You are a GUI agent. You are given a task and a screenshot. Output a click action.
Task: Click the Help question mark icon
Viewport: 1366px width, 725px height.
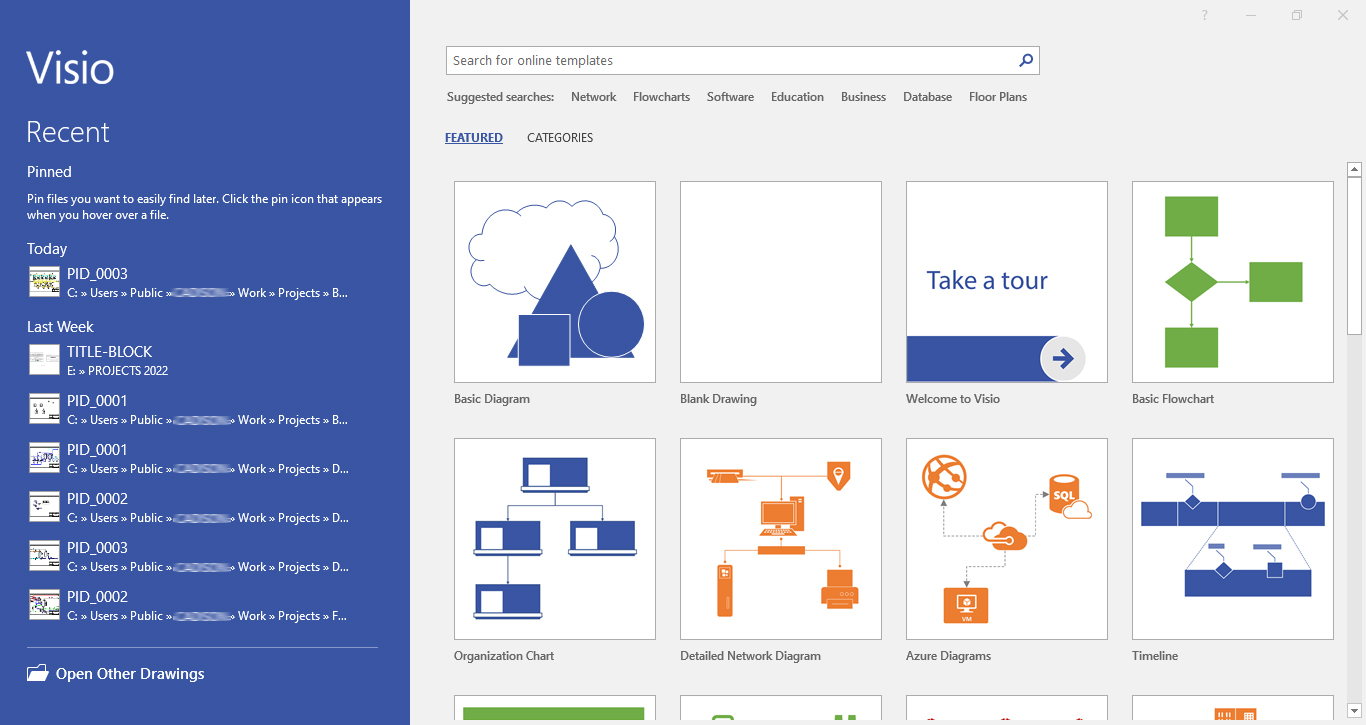pos(1204,15)
